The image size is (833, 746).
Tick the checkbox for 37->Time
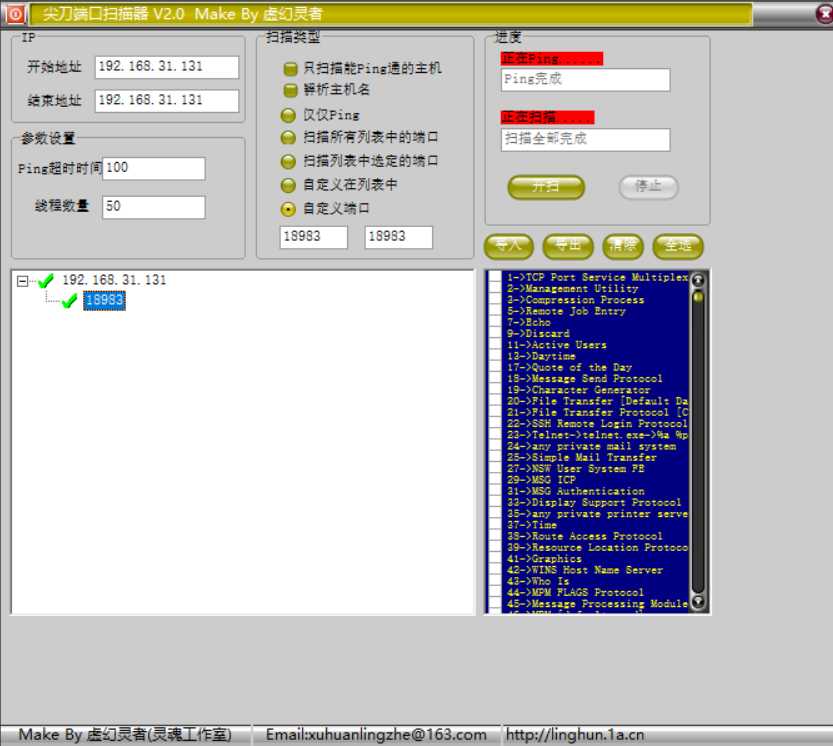495,524
